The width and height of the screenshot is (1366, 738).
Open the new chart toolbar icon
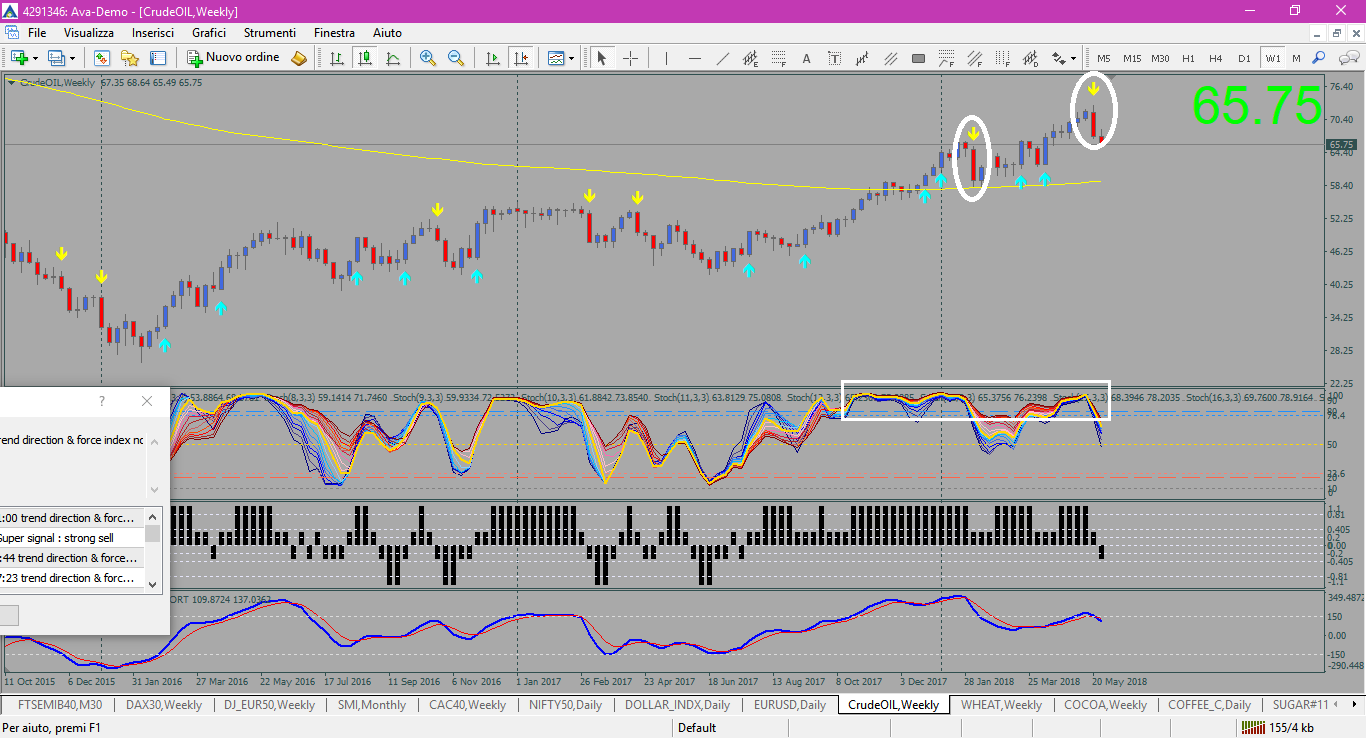coord(20,58)
